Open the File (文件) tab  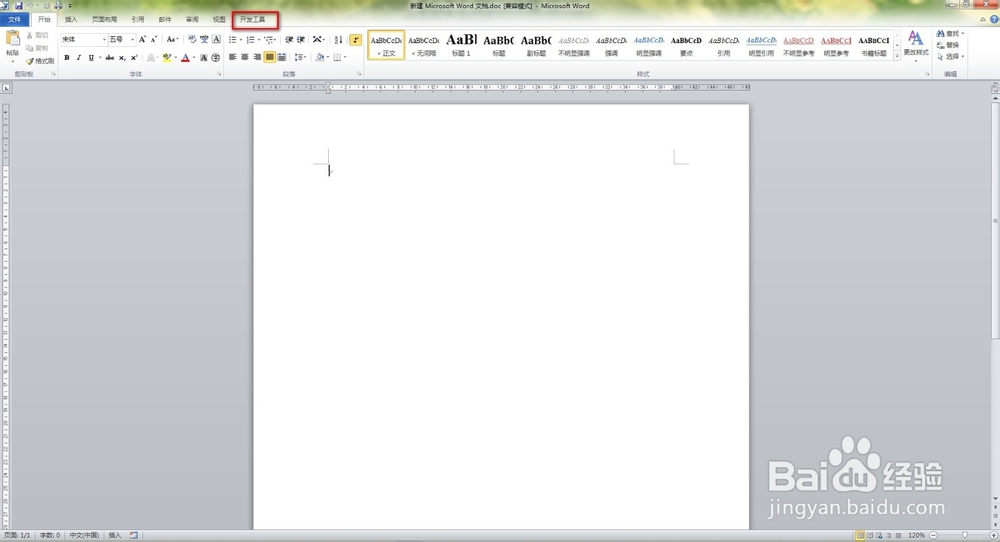(14, 20)
